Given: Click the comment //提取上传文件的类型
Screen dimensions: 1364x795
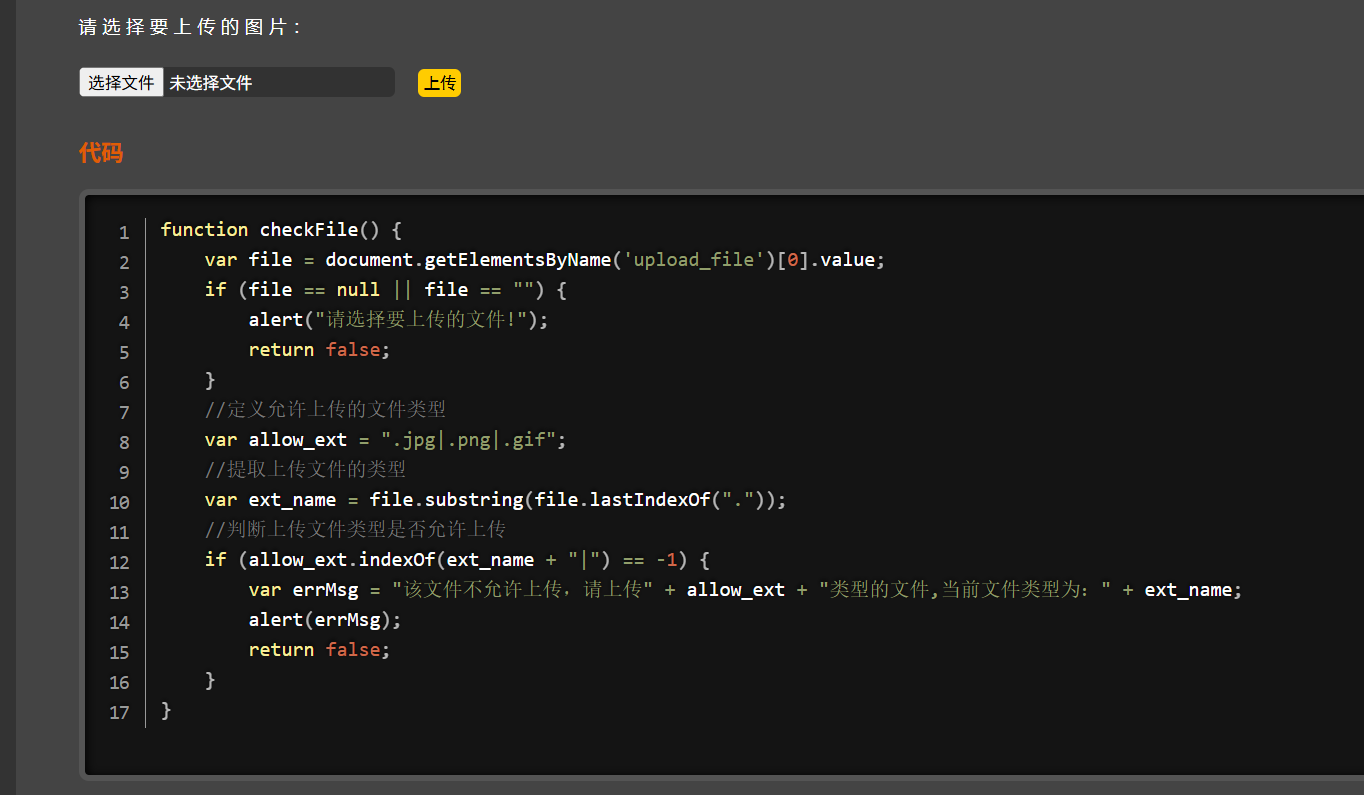Looking at the screenshot, I should 305,470.
